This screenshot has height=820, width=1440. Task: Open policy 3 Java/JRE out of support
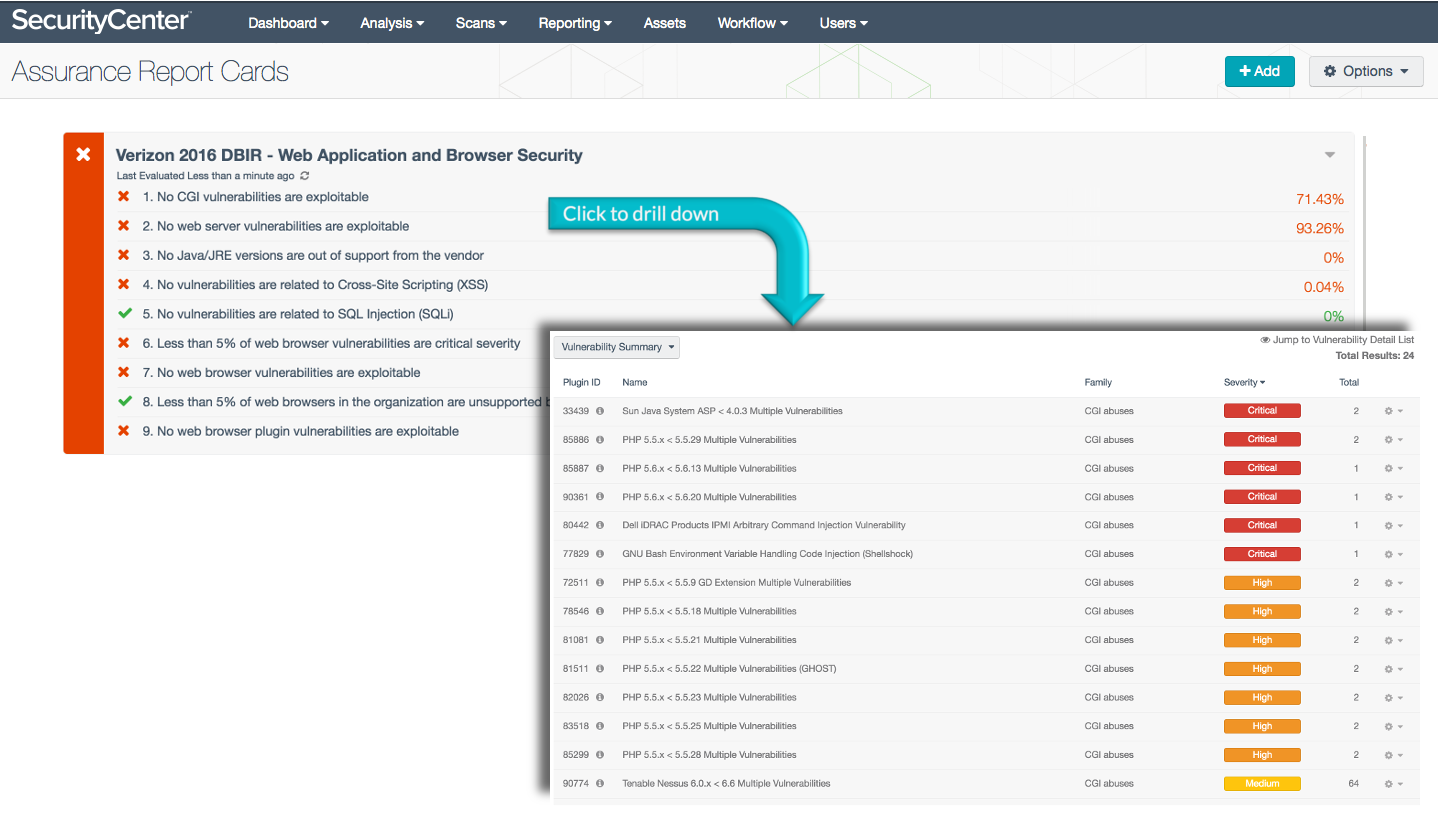[x=313, y=255]
